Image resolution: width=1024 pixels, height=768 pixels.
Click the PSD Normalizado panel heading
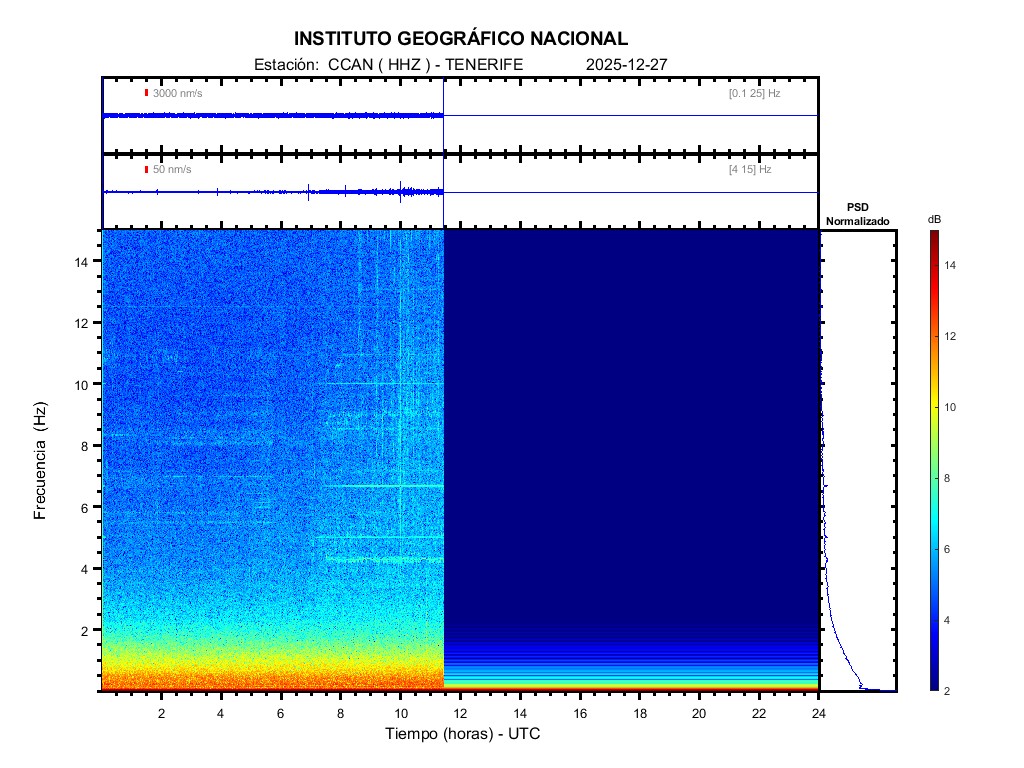pyautogui.click(x=857, y=215)
